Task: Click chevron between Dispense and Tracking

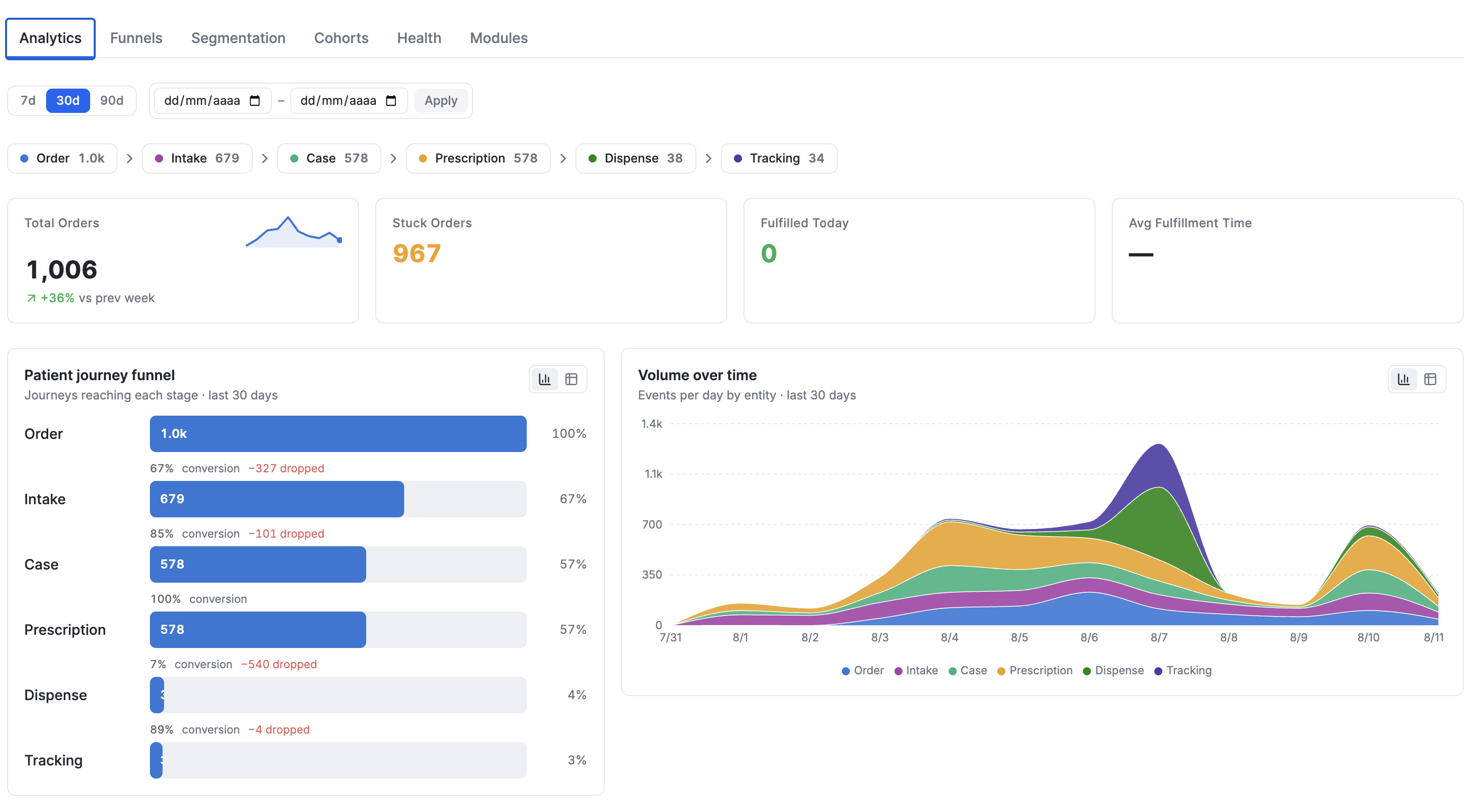Action: click(709, 158)
